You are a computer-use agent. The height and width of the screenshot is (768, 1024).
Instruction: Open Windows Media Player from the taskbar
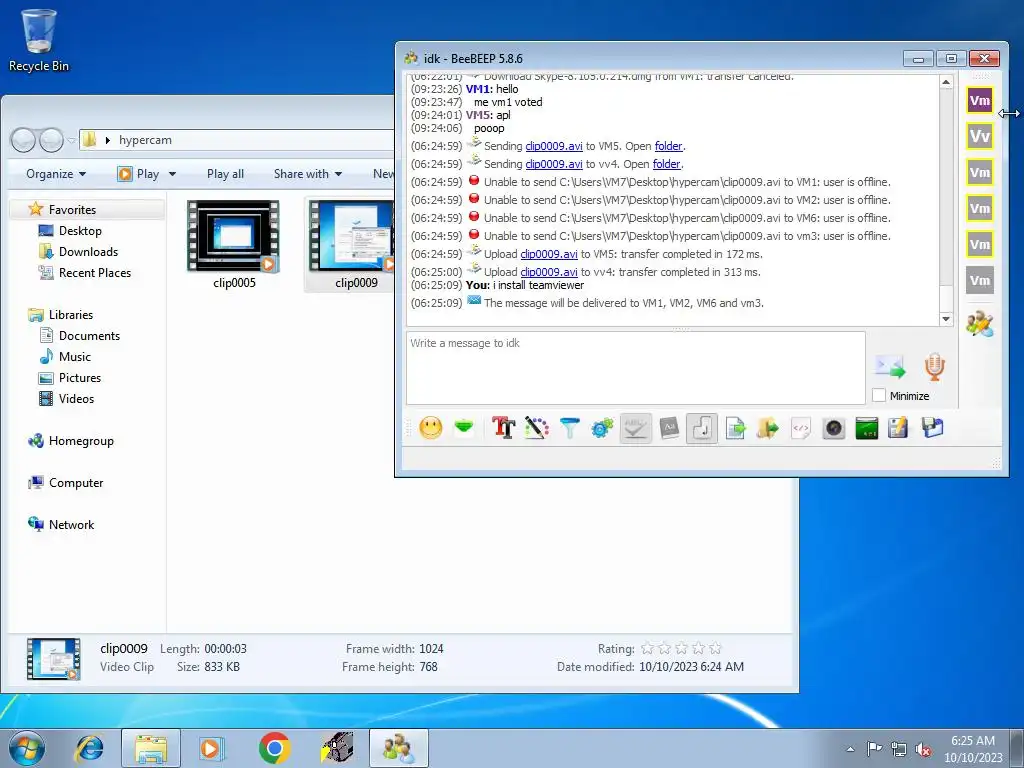click(212, 748)
